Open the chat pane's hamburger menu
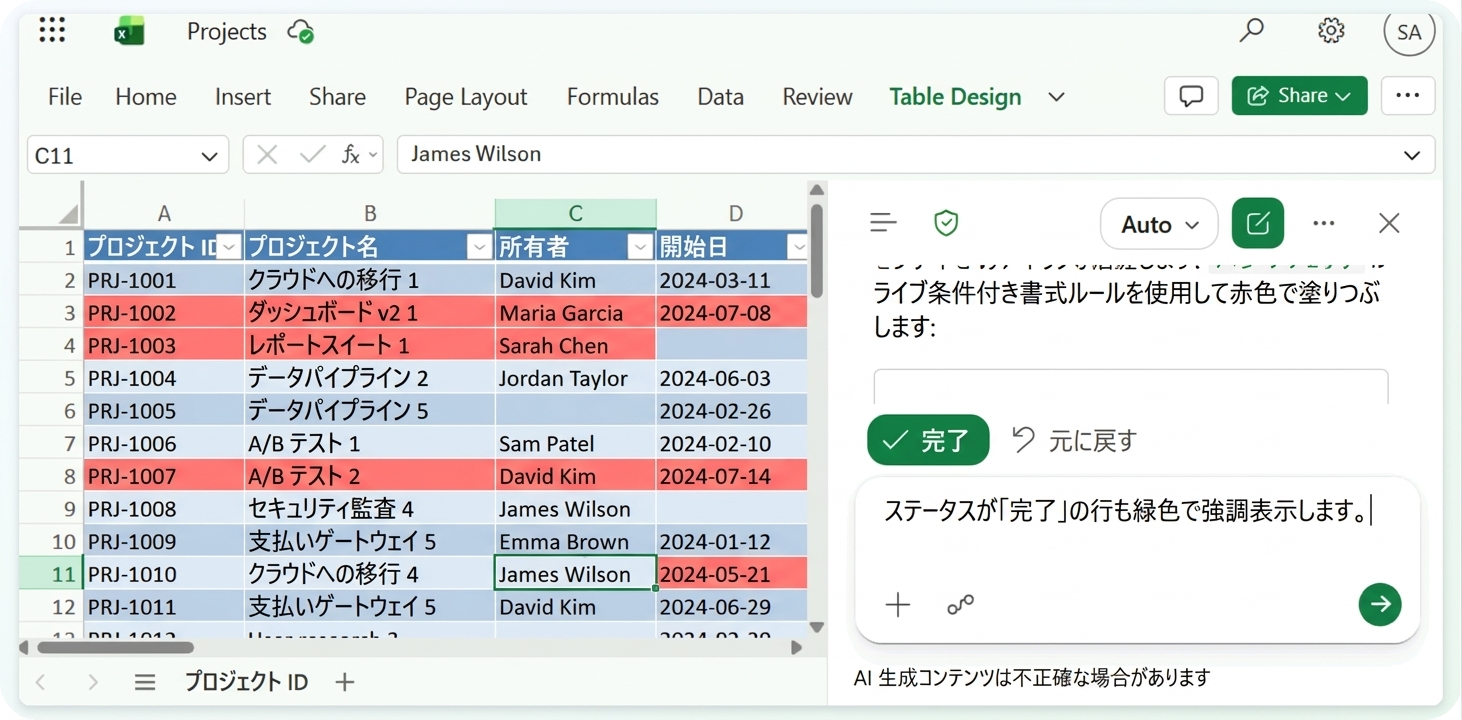This screenshot has height=720, width=1462. (883, 223)
